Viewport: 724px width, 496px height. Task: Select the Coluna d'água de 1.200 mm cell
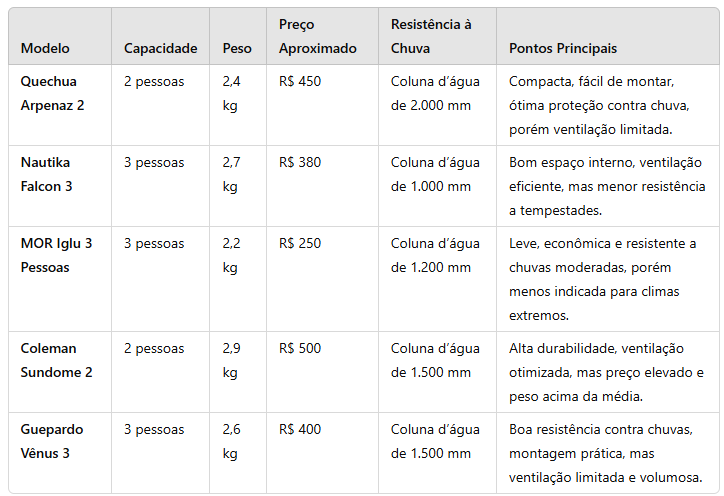[430, 255]
